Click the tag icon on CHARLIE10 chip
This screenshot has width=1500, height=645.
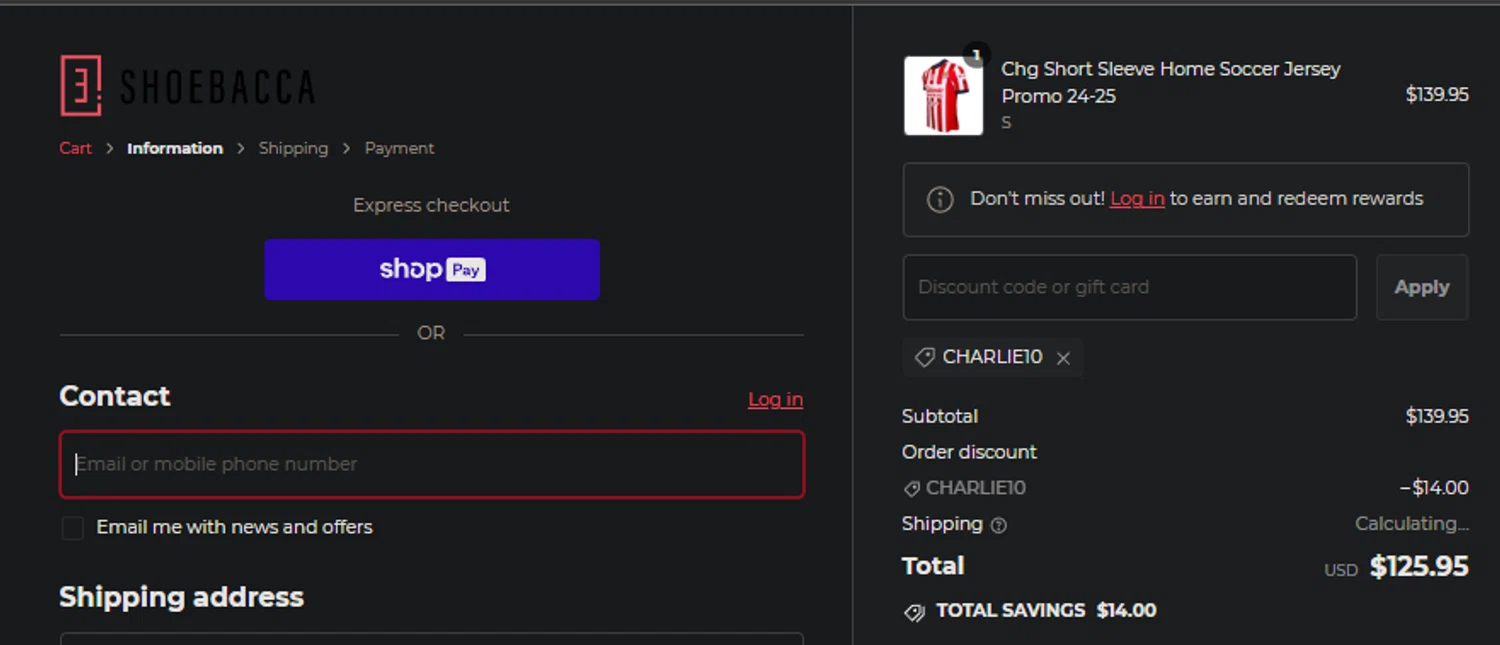(925, 357)
